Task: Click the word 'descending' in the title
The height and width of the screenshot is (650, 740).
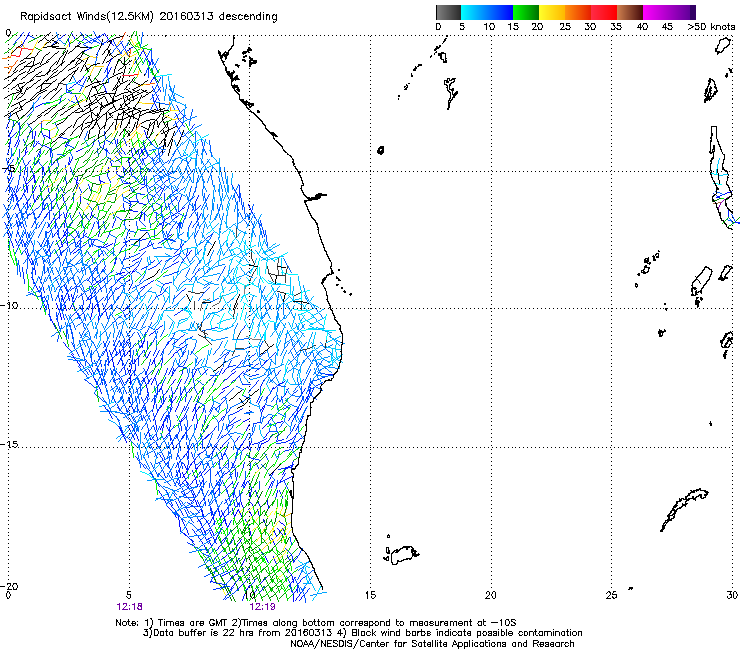Action: (x=248, y=17)
